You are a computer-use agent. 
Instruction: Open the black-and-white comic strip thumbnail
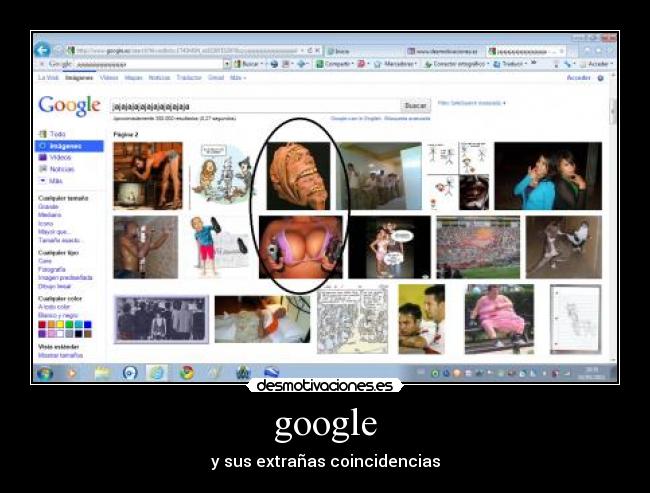point(352,319)
